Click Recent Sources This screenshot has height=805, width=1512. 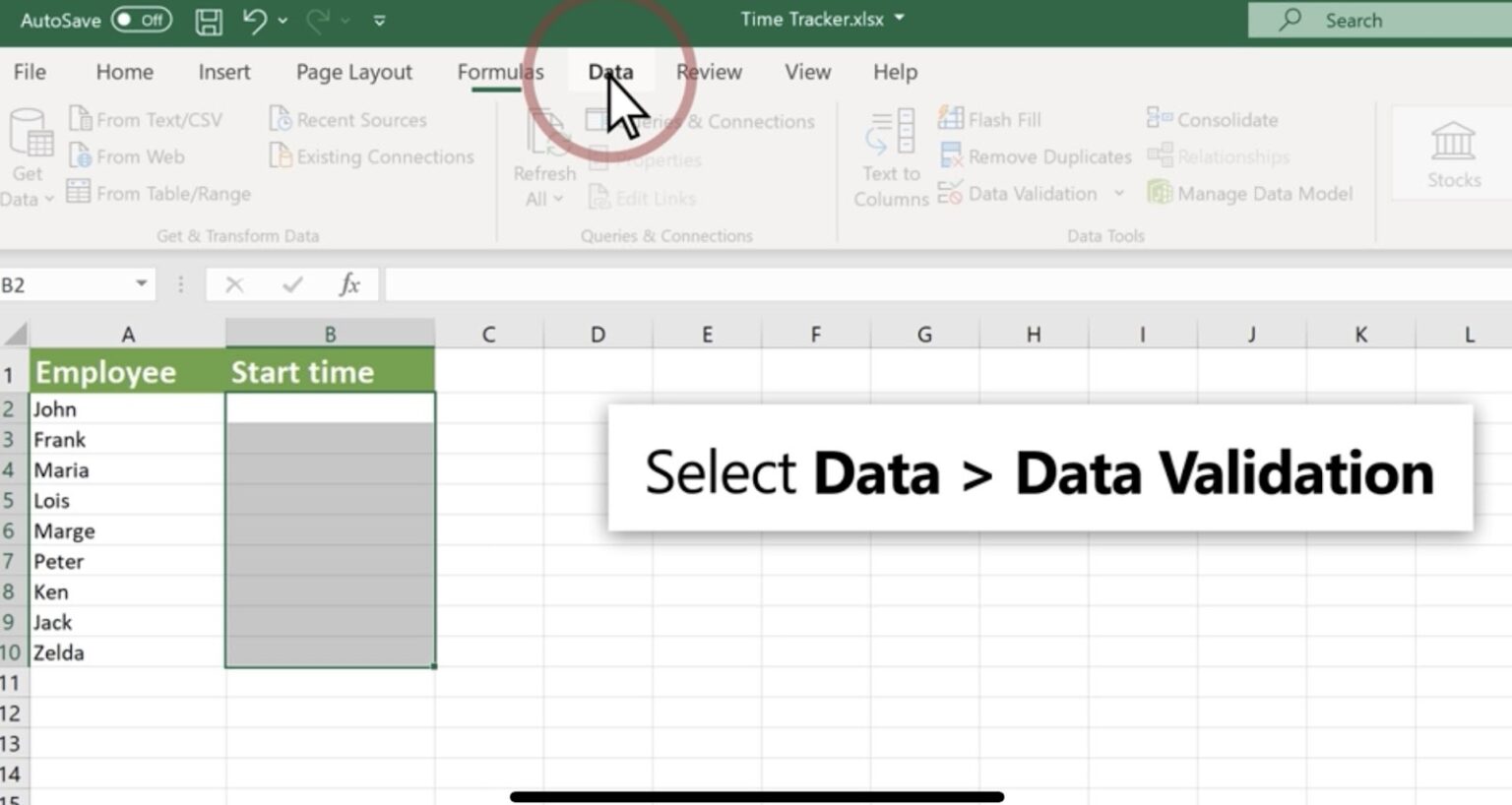pyautogui.click(x=349, y=118)
